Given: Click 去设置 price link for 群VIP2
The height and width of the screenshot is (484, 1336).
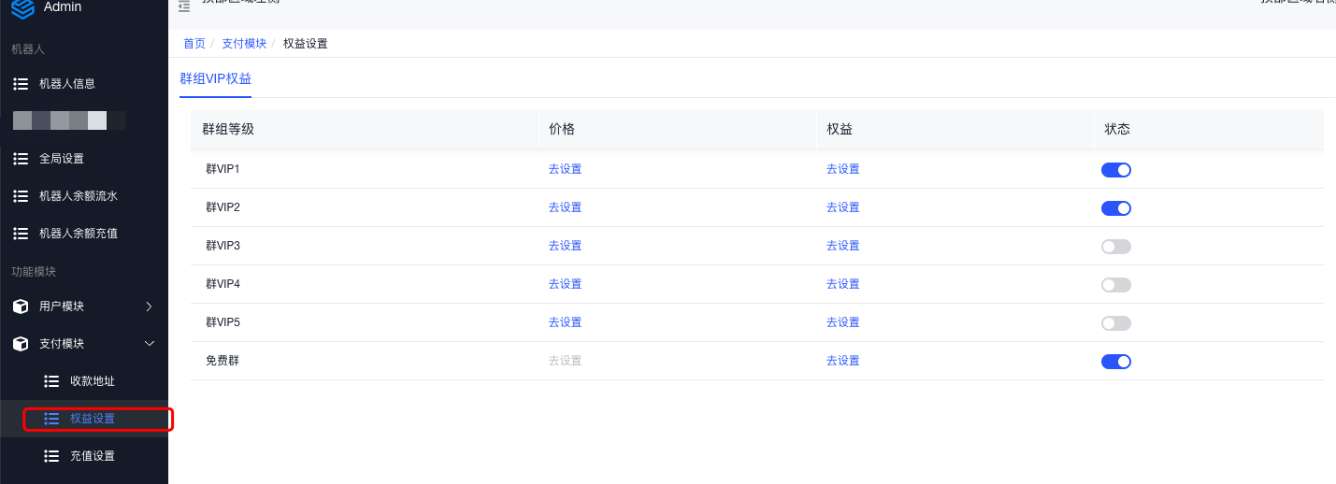Looking at the screenshot, I should tap(565, 208).
